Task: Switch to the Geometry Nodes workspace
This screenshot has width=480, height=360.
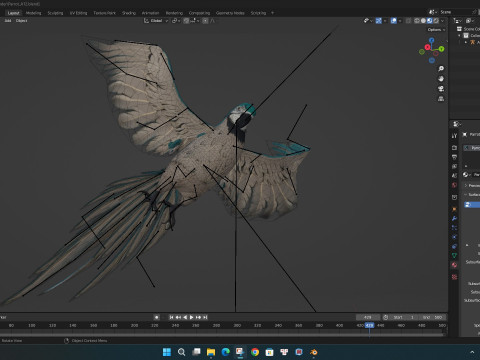Action: coord(230,13)
